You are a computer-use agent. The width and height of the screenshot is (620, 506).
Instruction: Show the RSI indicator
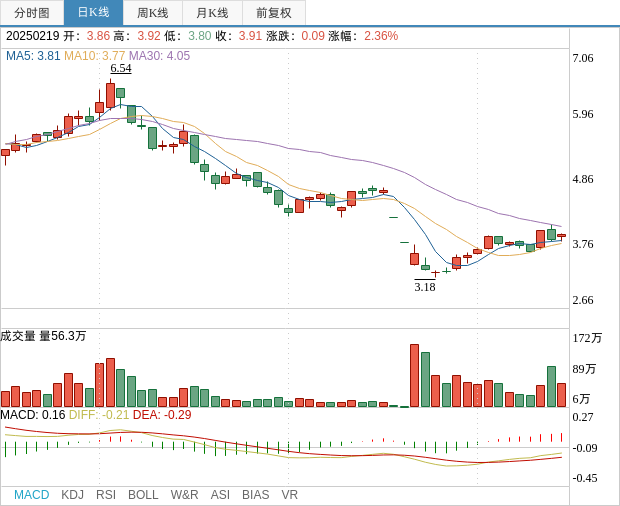coord(106,495)
